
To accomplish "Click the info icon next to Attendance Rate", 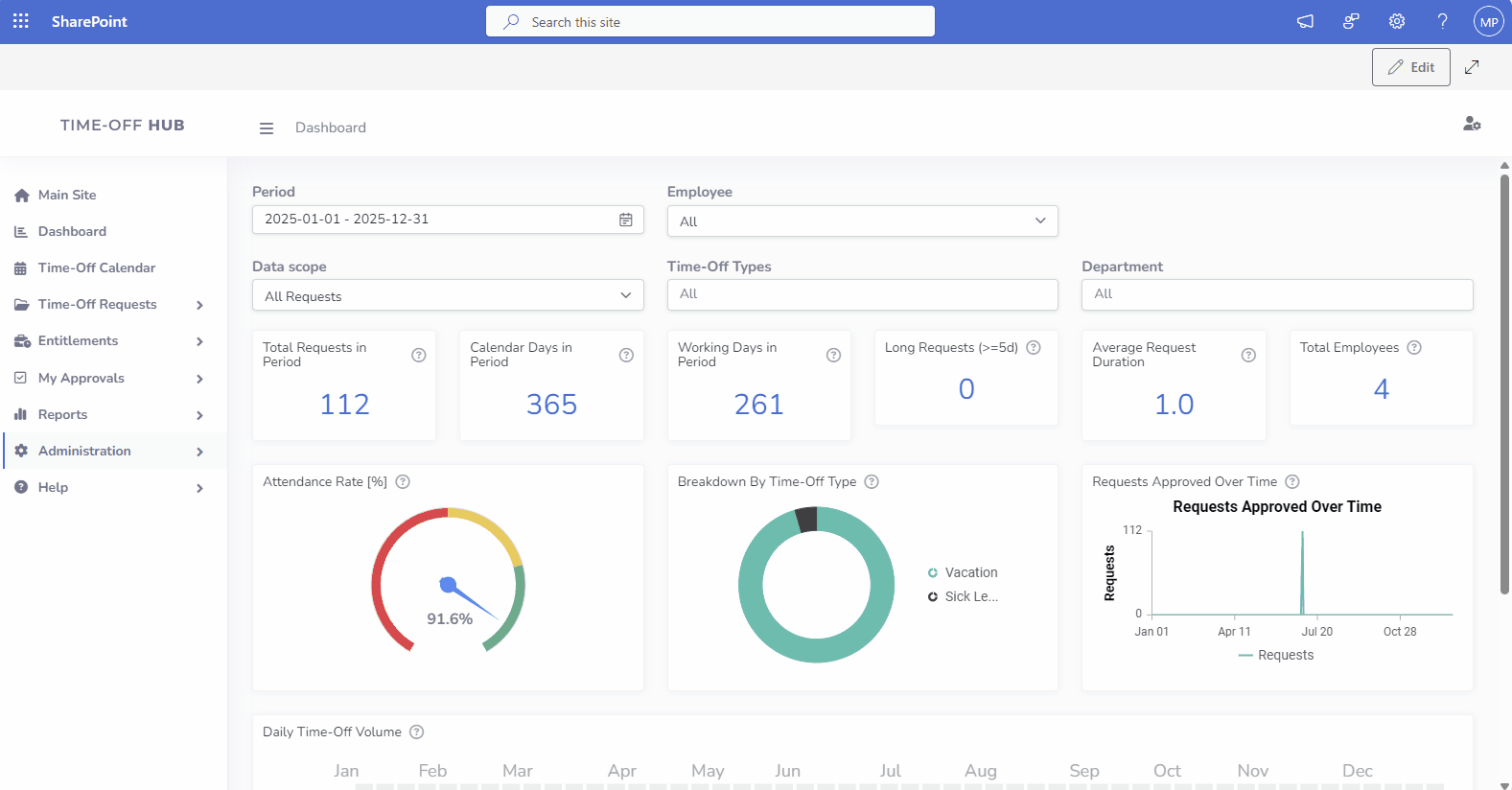I will click(x=403, y=482).
